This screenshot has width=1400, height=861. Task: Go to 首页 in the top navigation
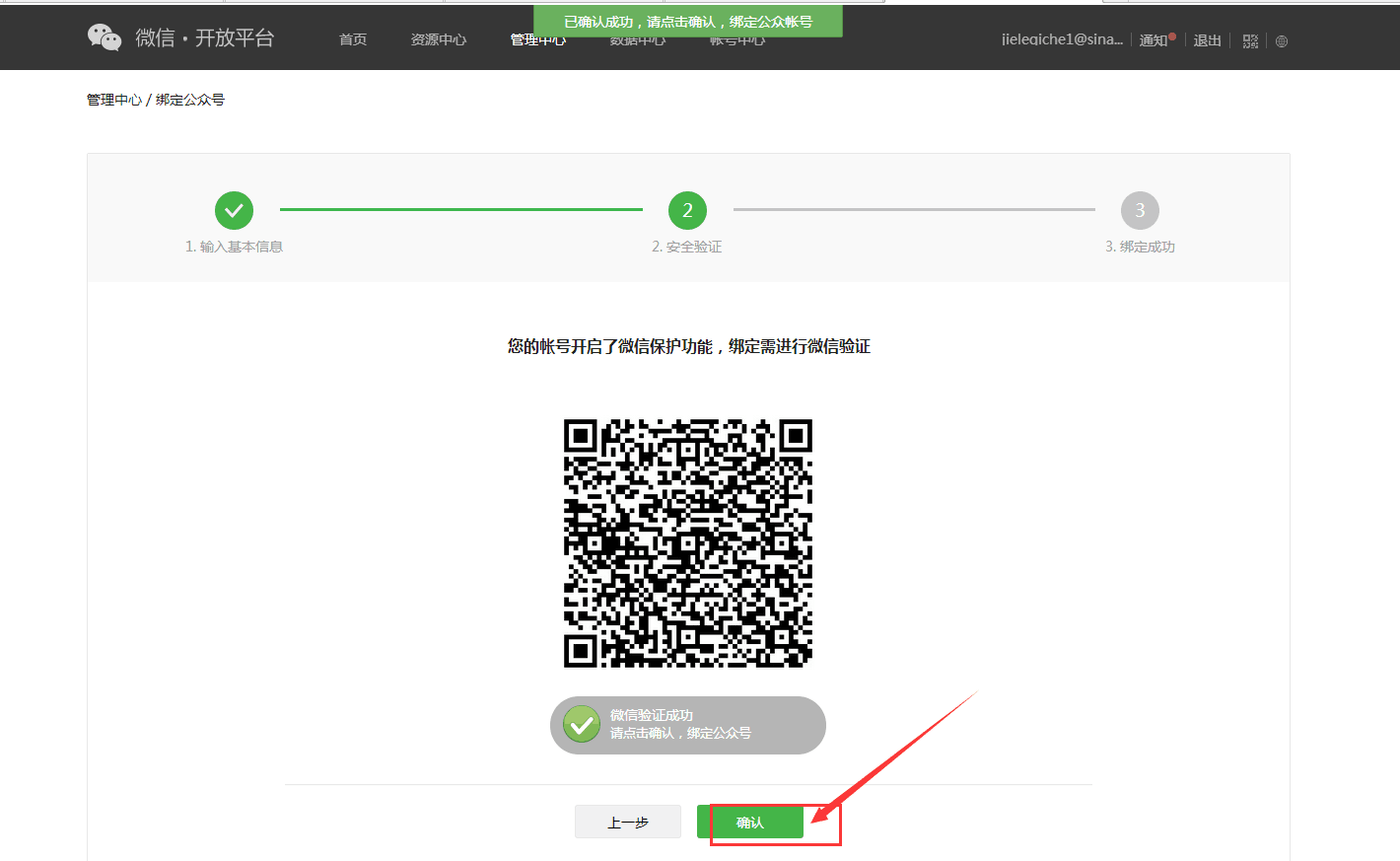[353, 39]
